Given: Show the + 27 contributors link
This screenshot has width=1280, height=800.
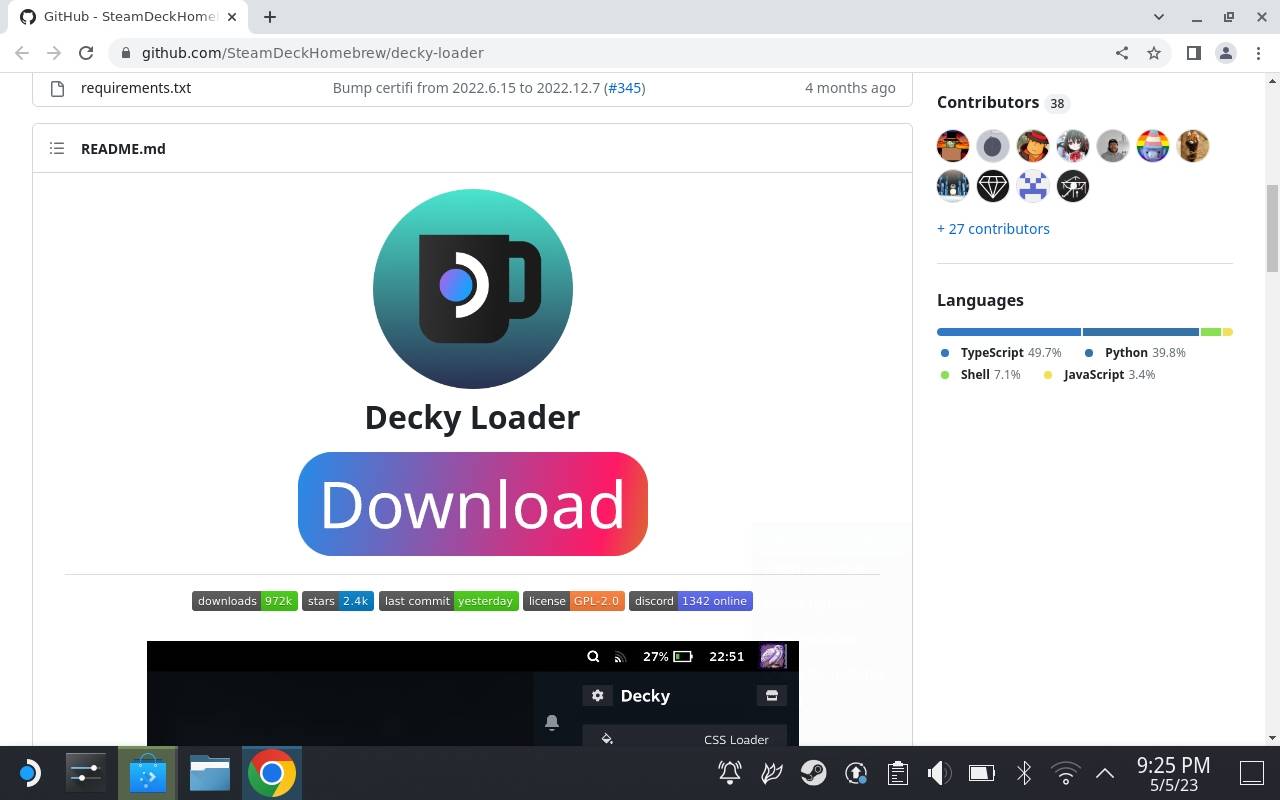Looking at the screenshot, I should click(993, 229).
